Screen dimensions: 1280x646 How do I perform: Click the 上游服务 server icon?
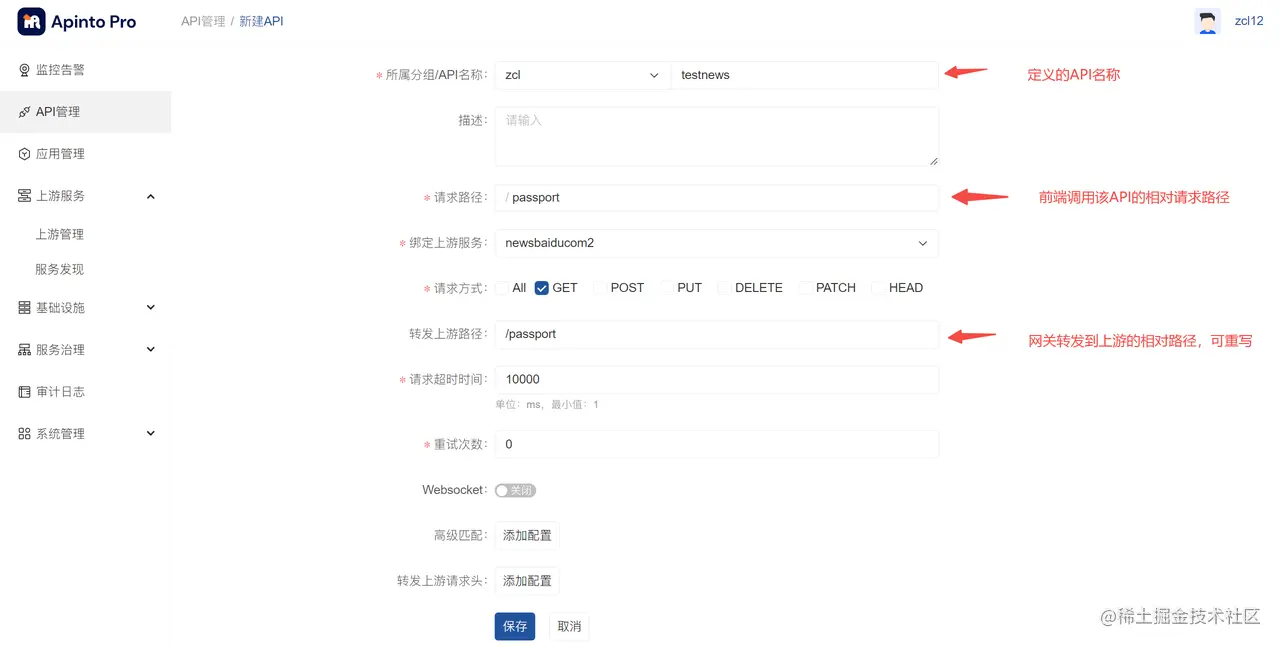tap(25, 196)
